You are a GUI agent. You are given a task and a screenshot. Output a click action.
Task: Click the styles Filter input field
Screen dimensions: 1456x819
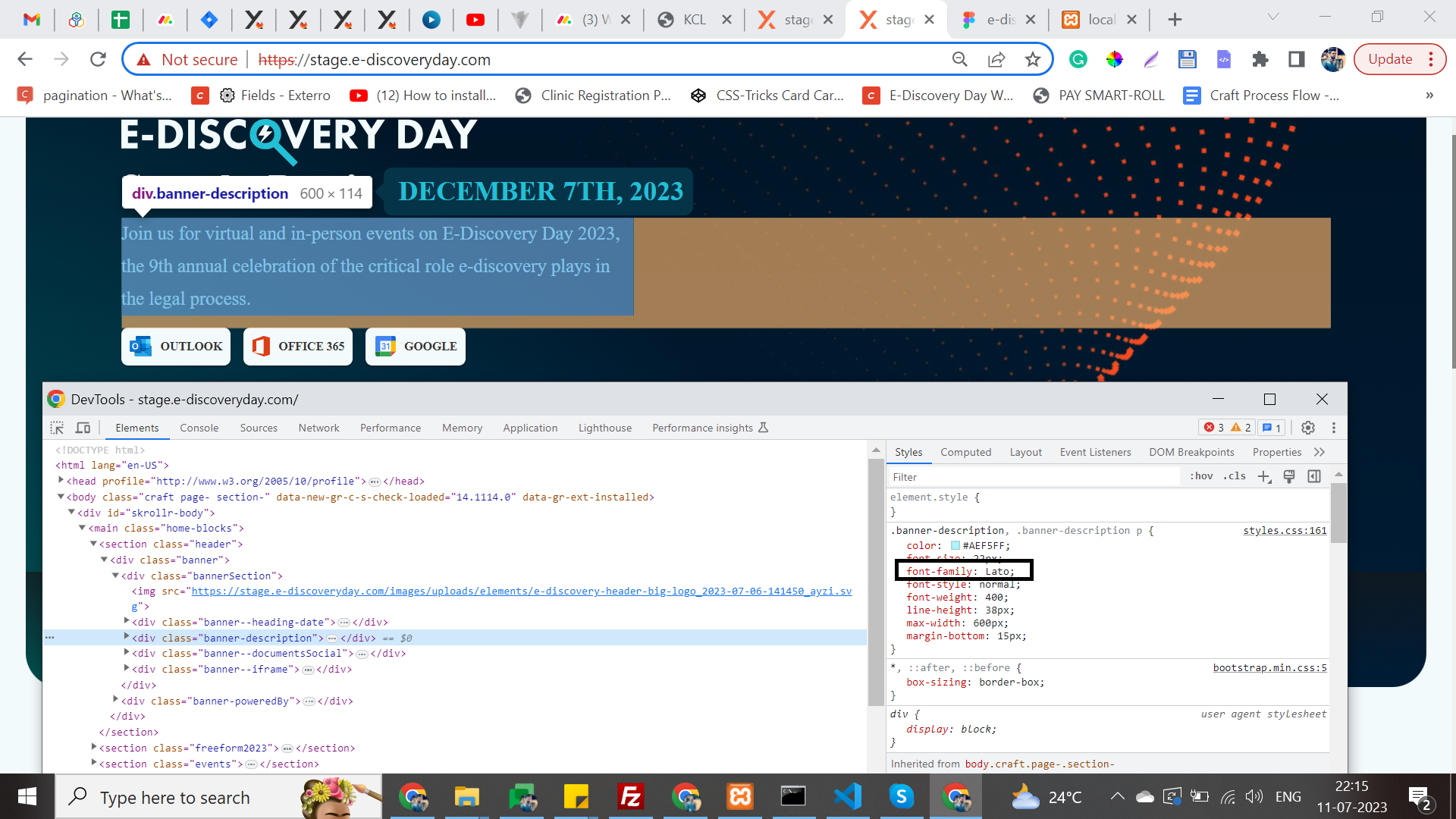[x=1034, y=476]
